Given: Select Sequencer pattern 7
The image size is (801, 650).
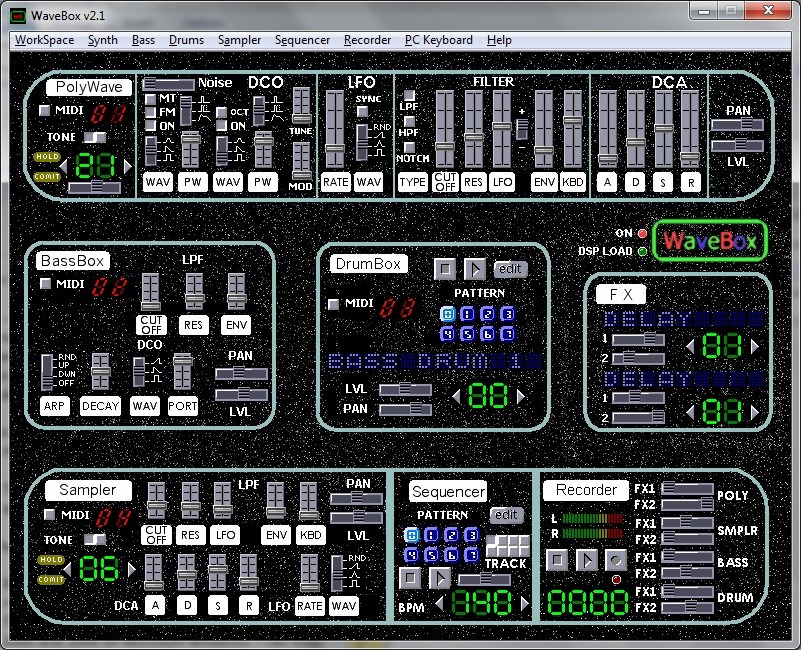Looking at the screenshot, I should tap(472, 555).
